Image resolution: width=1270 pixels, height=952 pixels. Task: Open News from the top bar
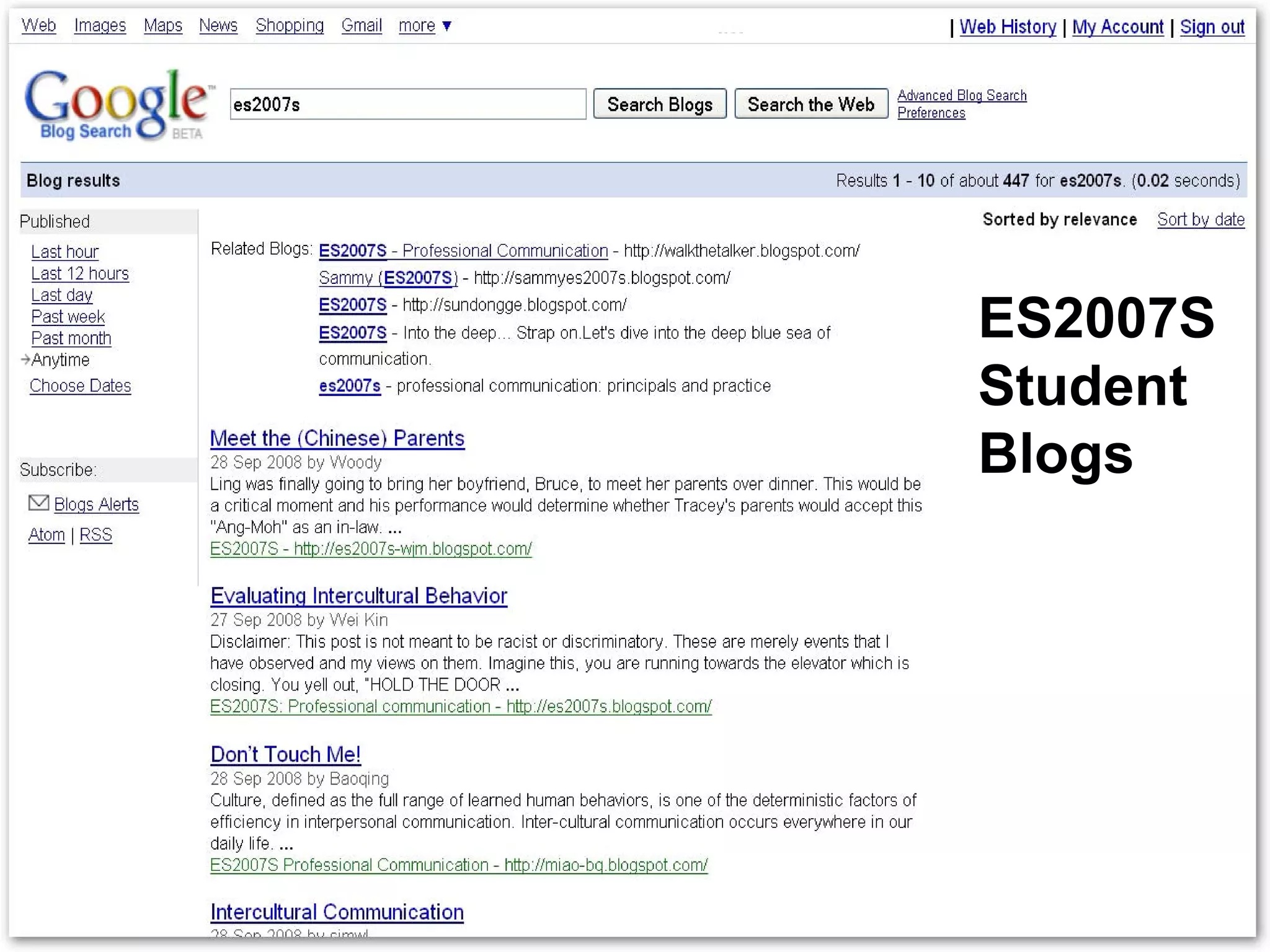click(x=218, y=25)
